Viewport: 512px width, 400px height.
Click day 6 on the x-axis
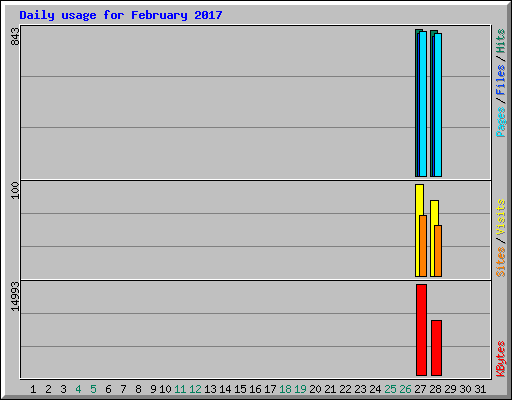[108, 389]
